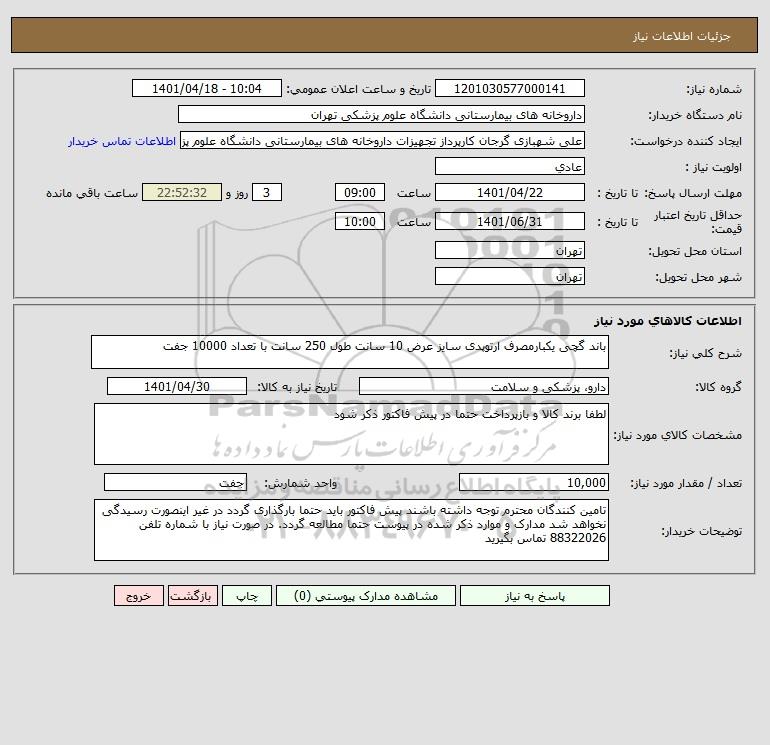Click the remaining time counter 22:52:32

tap(182, 193)
